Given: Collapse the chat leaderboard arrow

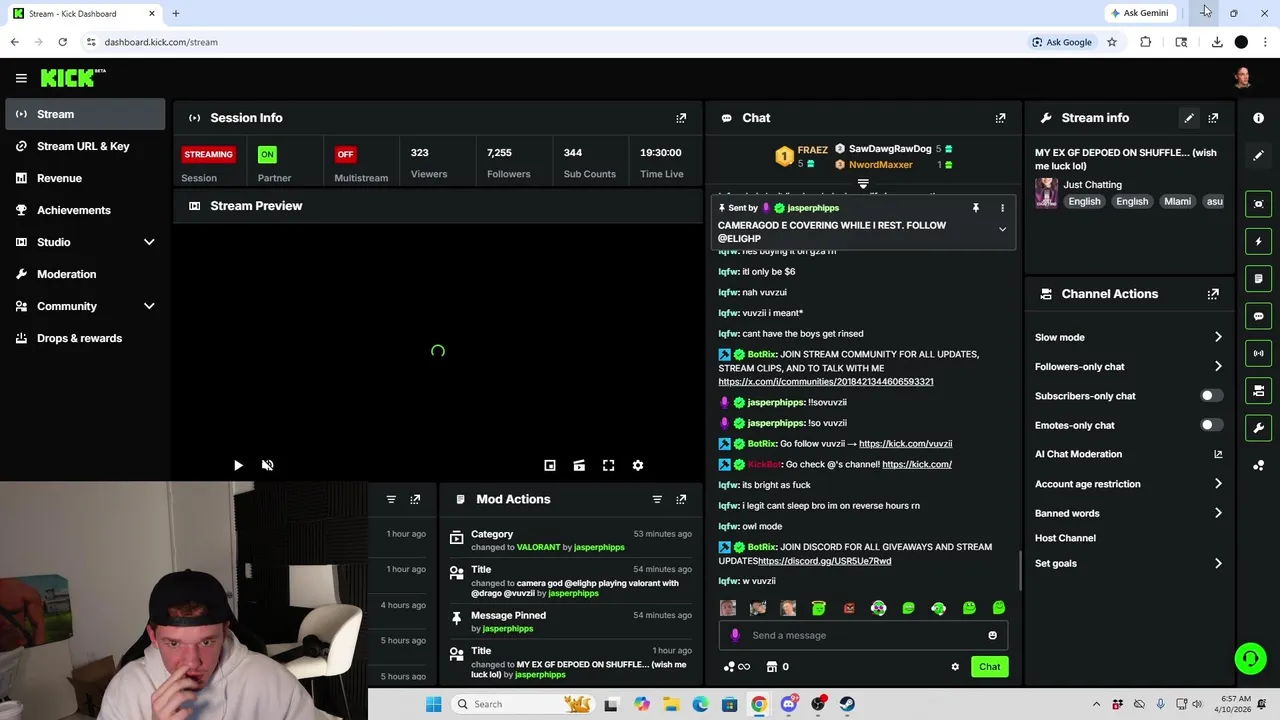Looking at the screenshot, I should click(863, 184).
